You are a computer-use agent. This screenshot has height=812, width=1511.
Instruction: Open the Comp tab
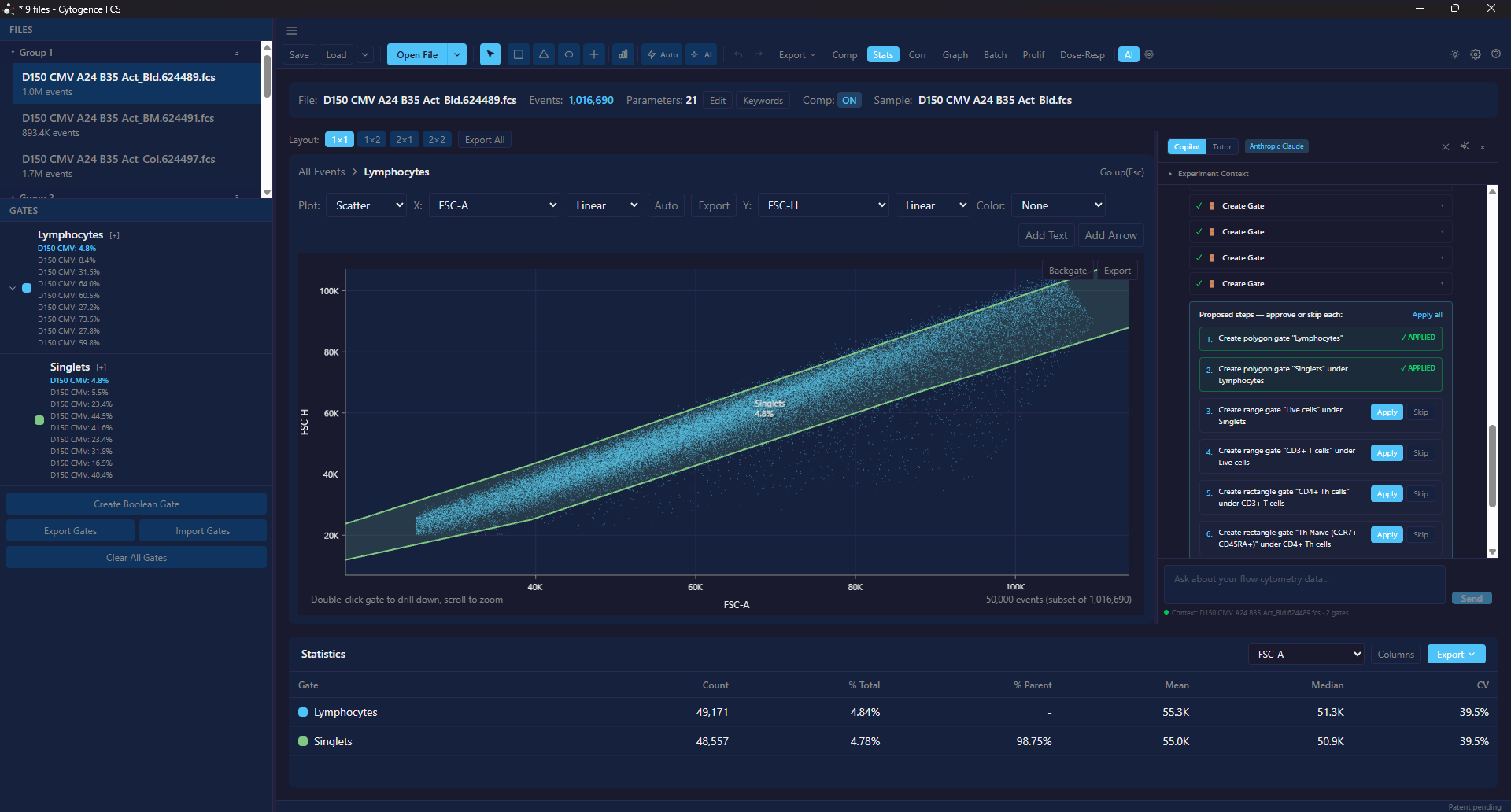(x=844, y=54)
